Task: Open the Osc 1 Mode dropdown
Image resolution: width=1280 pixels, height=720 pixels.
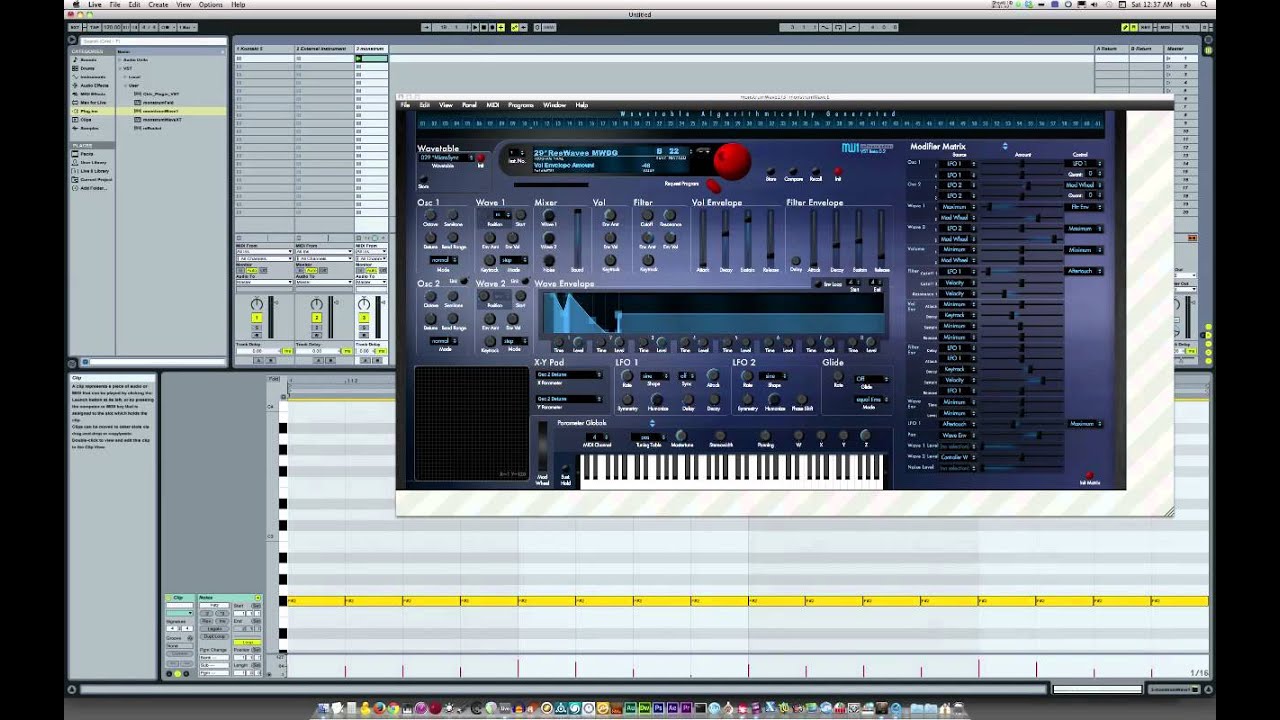Action: pos(443,260)
